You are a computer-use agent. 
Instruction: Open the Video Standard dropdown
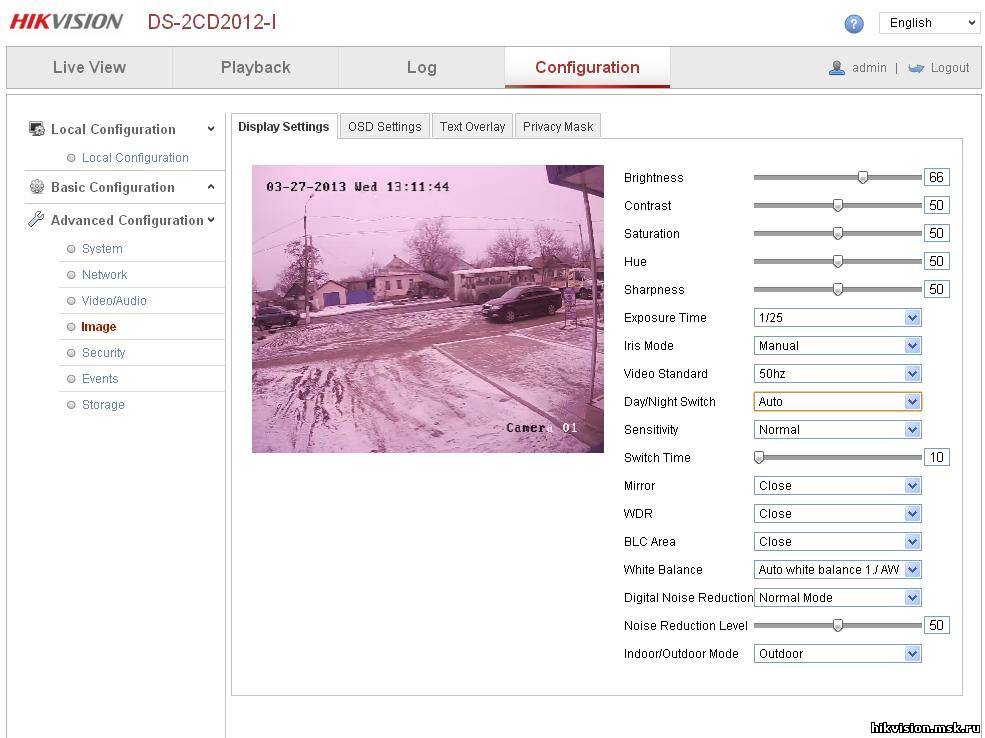tap(837, 374)
